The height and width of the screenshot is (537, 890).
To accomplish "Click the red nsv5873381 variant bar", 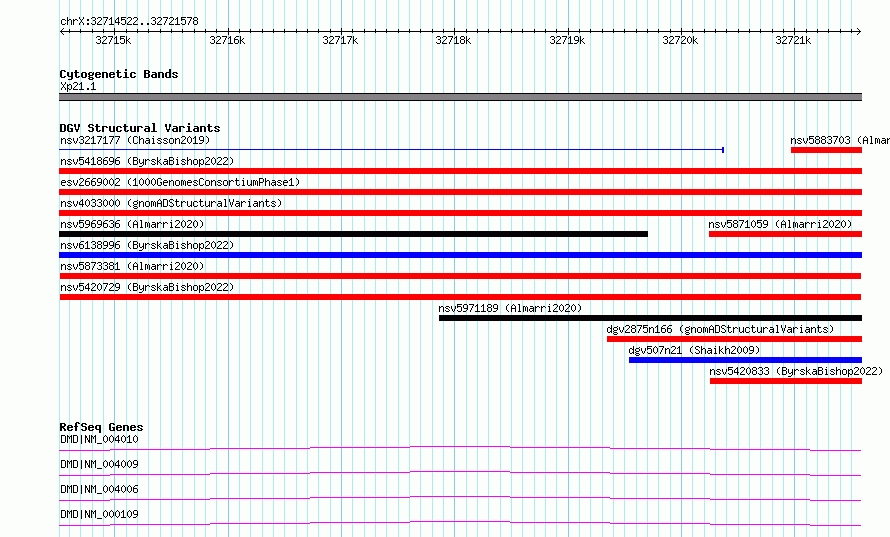I will pos(460,276).
